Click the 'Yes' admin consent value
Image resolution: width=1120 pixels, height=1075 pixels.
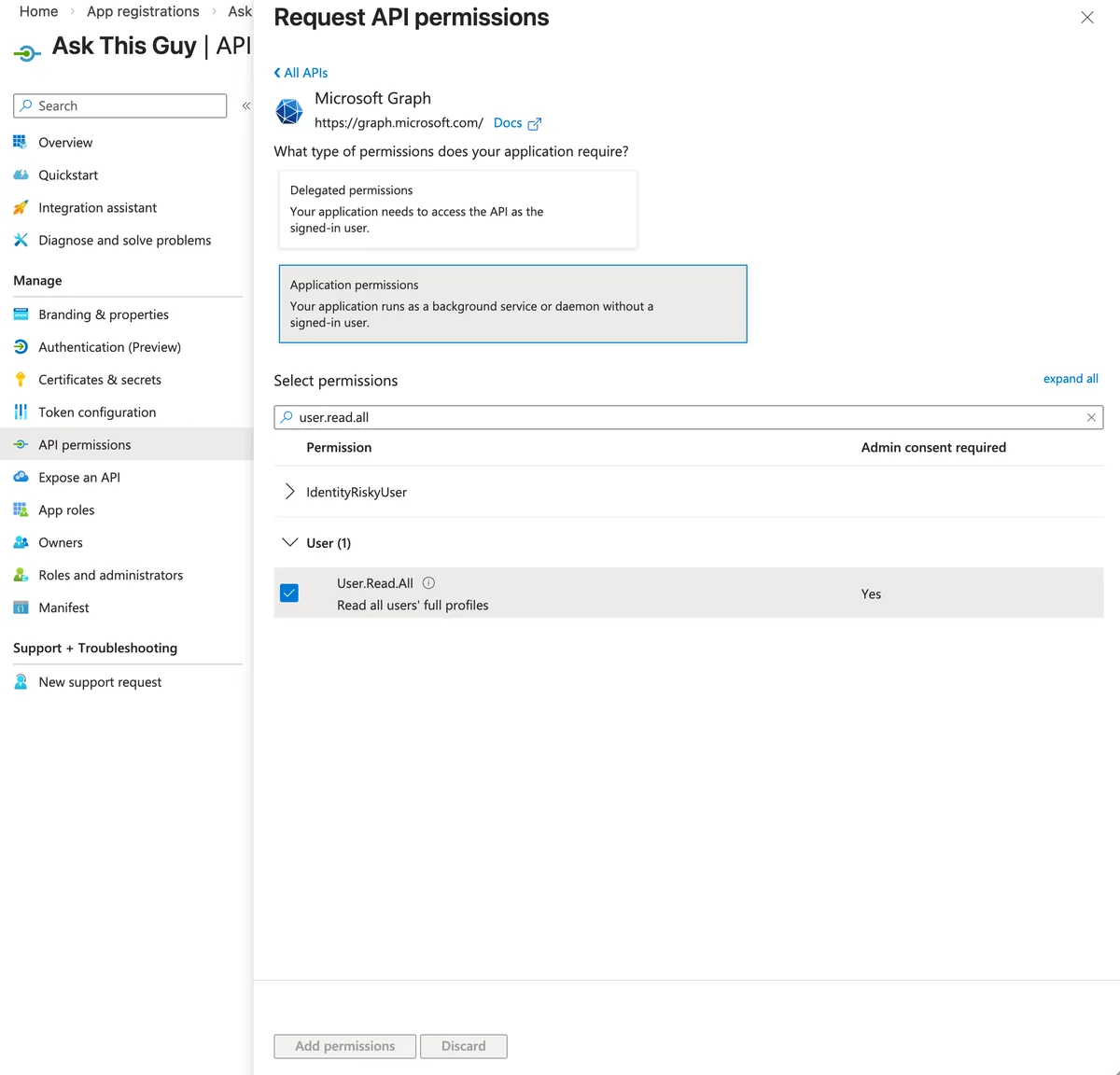(x=871, y=593)
